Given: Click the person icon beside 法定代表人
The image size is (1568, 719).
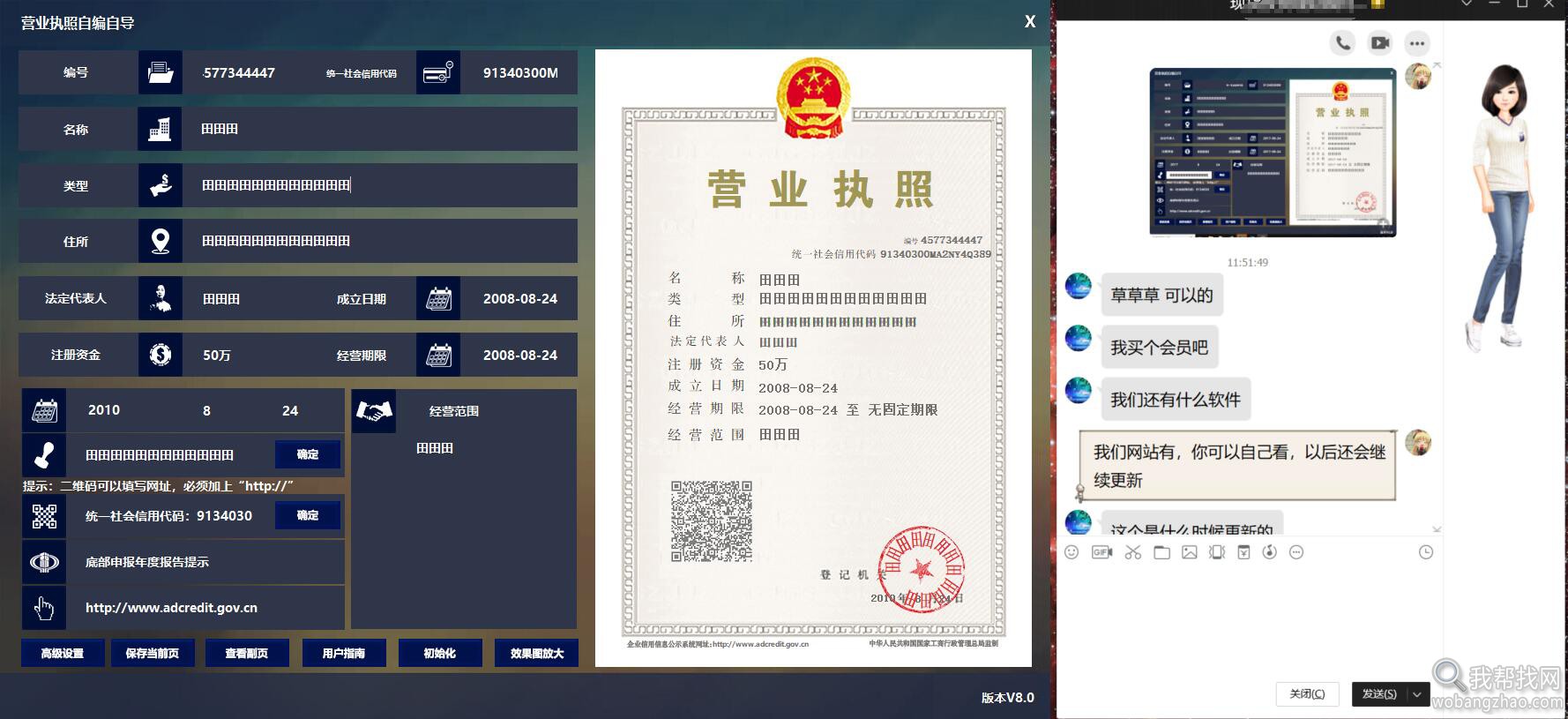Looking at the screenshot, I should point(161,298).
